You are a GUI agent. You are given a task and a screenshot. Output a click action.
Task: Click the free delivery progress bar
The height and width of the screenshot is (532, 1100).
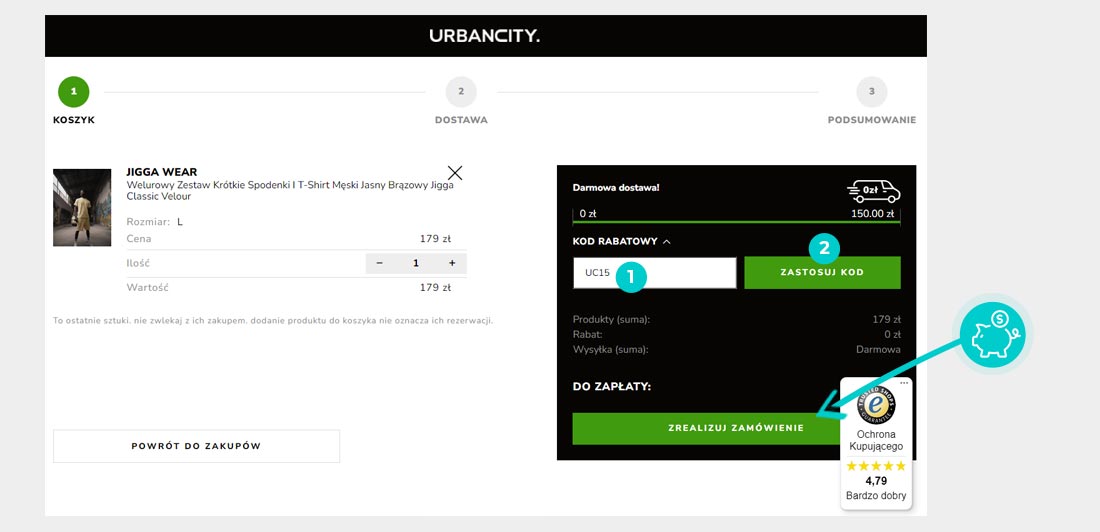click(737, 221)
